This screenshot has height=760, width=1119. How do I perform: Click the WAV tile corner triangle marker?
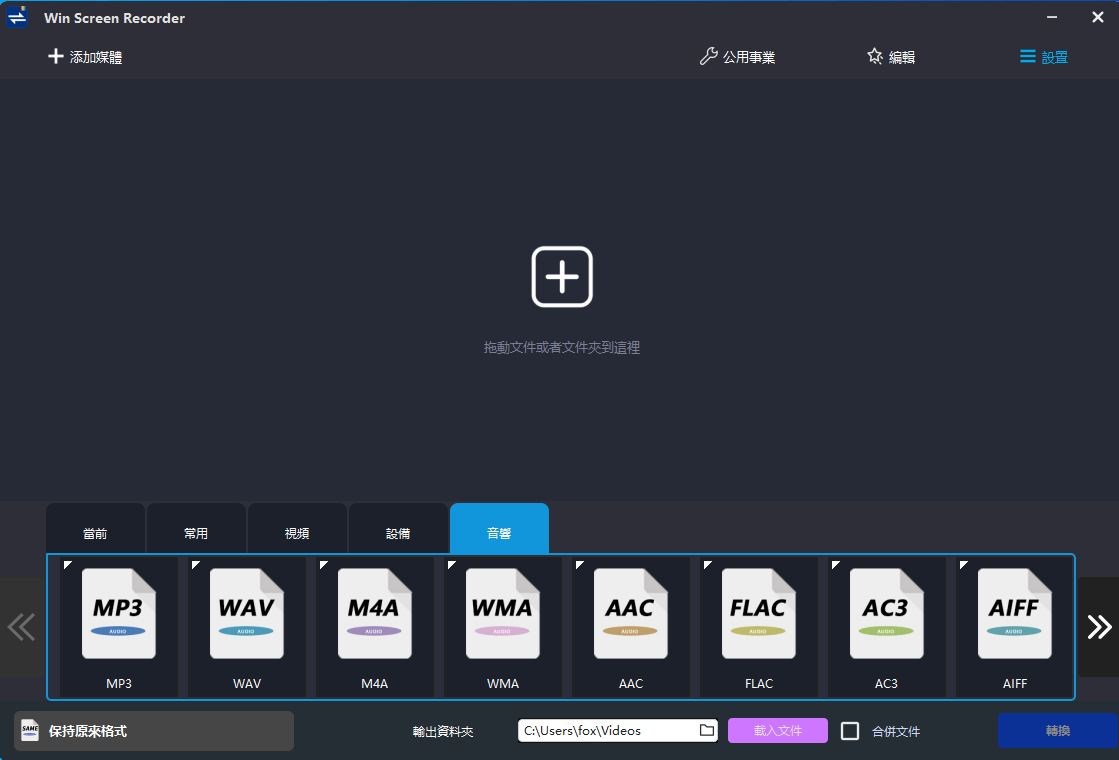(x=195, y=564)
